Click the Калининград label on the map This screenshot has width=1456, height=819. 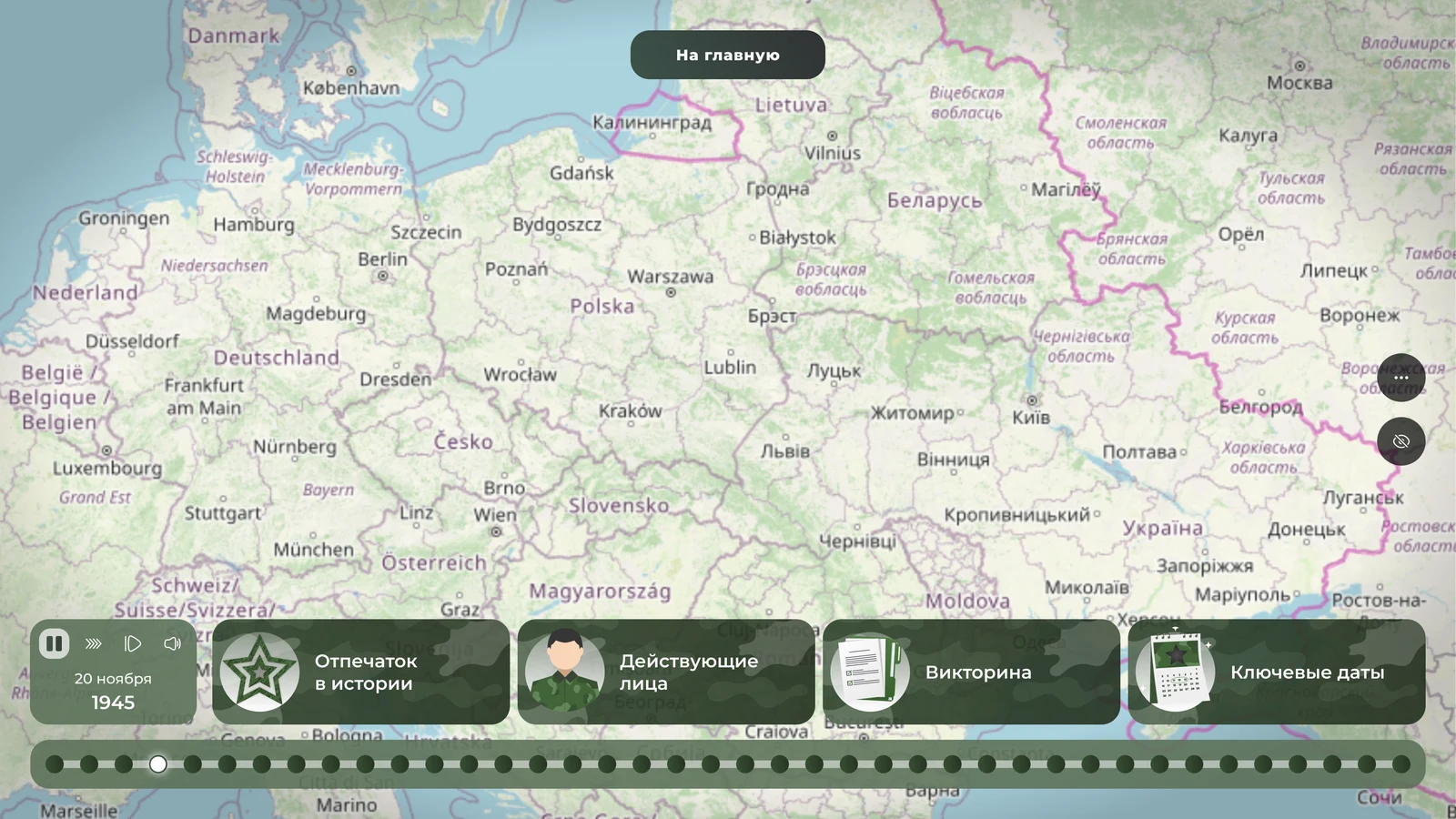652,122
